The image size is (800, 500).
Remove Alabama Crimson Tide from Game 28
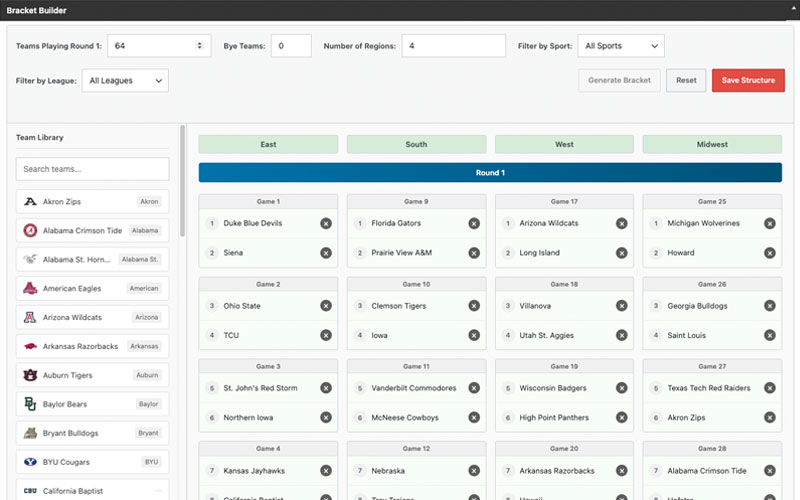point(770,471)
